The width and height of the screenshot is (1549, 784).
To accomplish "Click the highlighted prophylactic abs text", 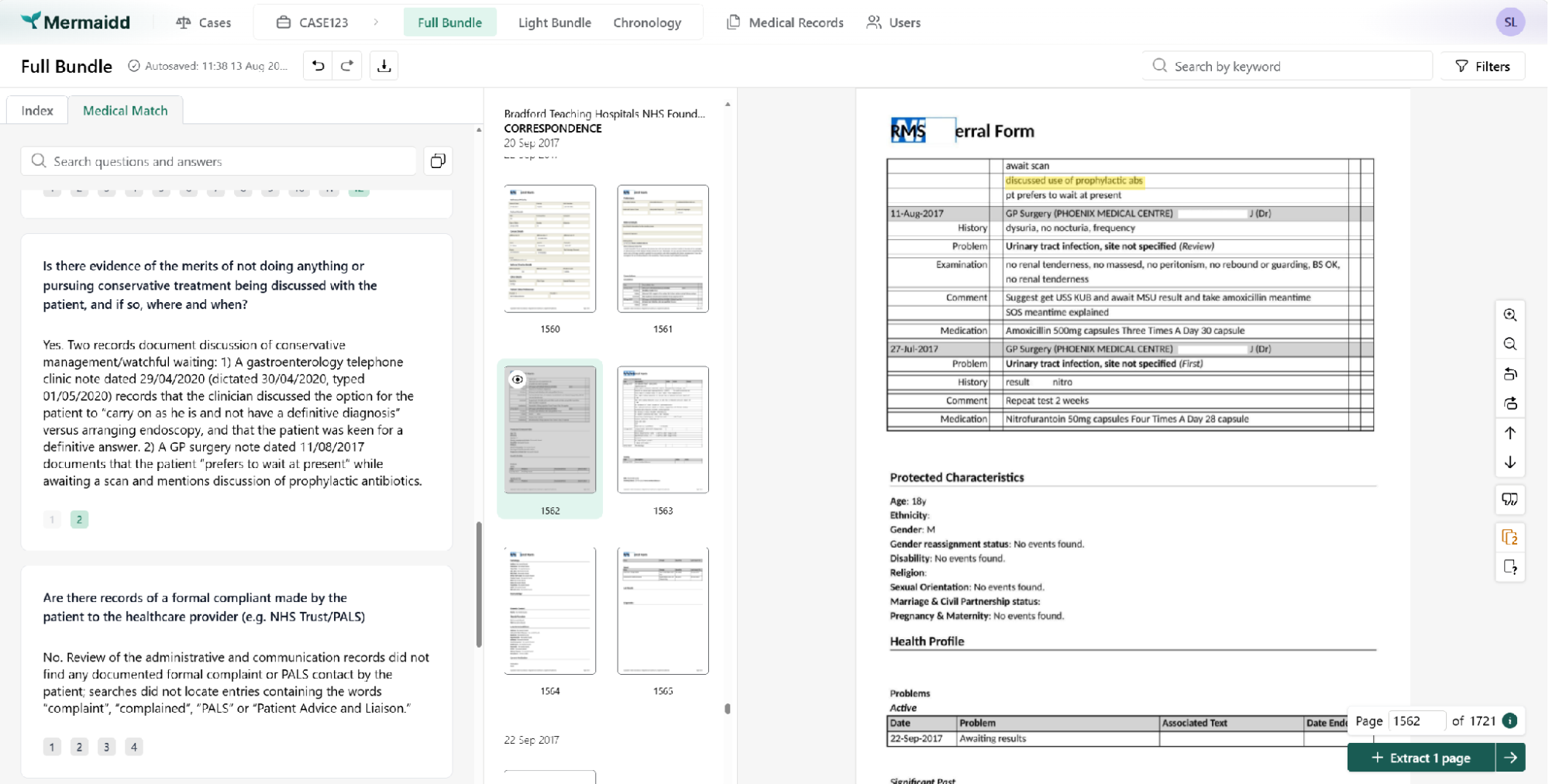I will point(1073,181).
